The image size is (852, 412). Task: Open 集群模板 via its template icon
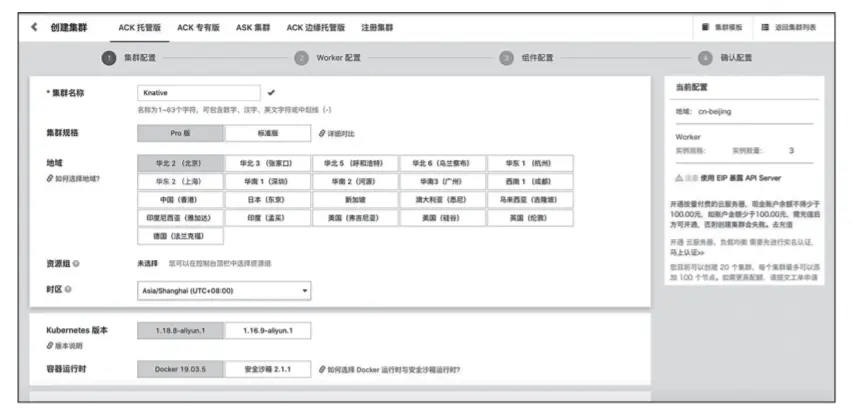pos(705,27)
